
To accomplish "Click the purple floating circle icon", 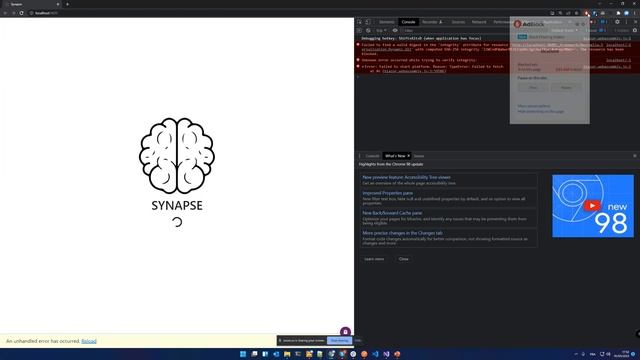I will click(345, 332).
